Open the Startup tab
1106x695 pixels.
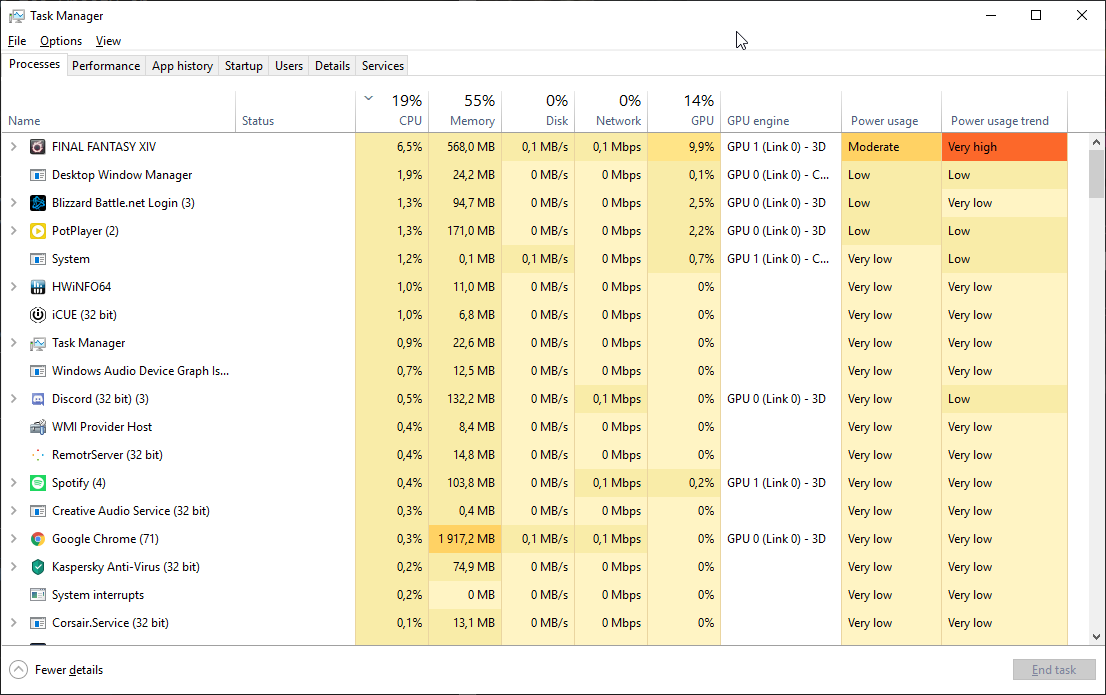(243, 66)
